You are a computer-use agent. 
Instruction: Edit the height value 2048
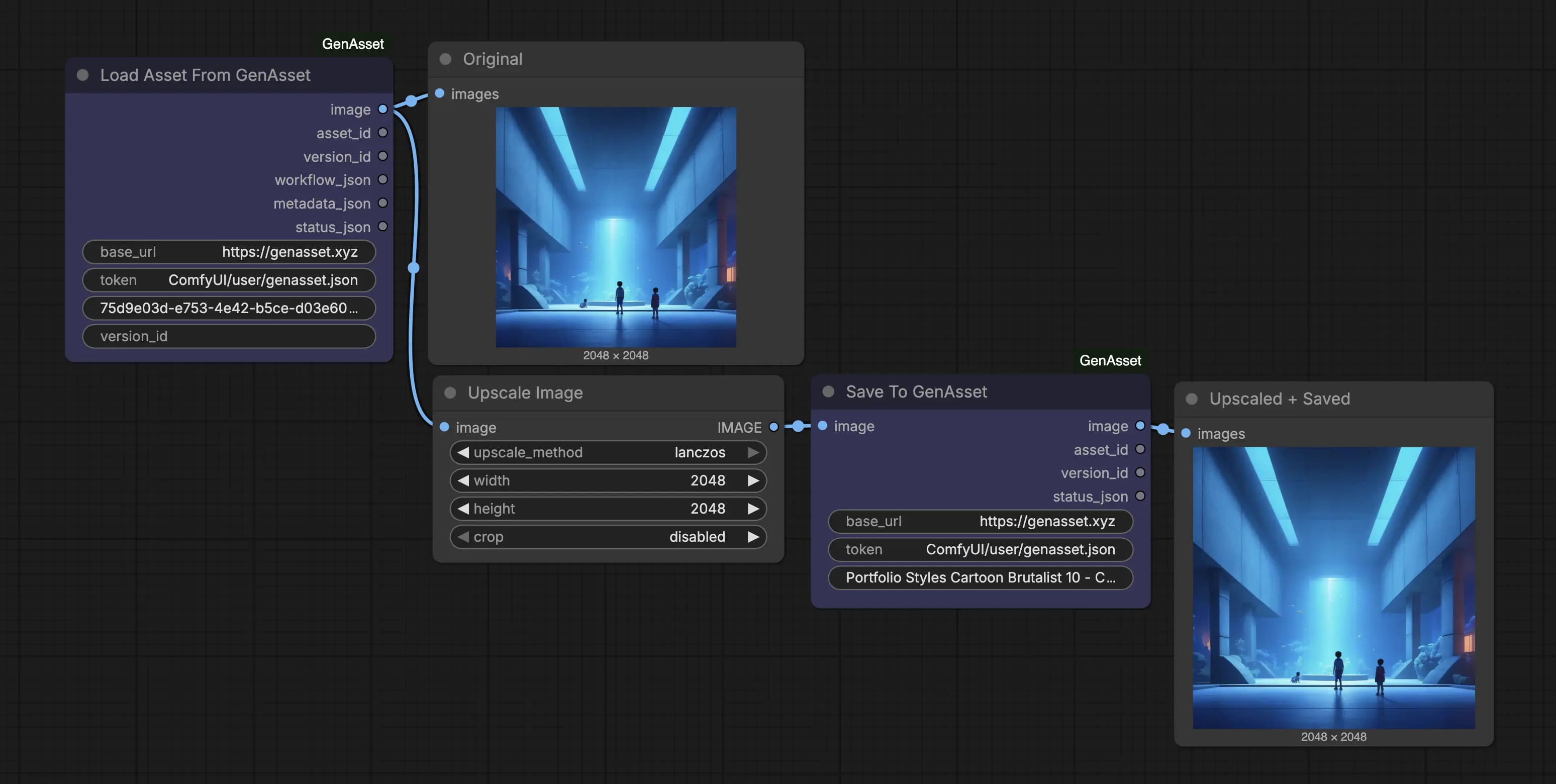click(x=707, y=509)
